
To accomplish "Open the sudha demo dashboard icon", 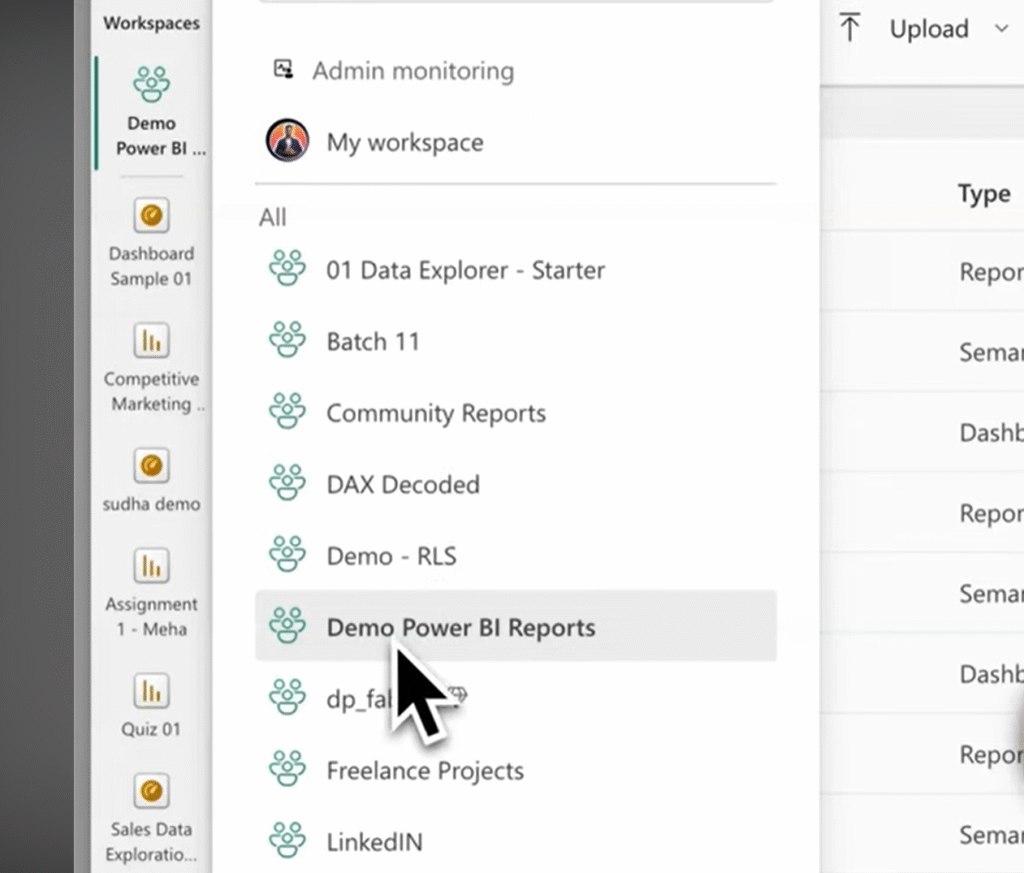I will (x=151, y=465).
